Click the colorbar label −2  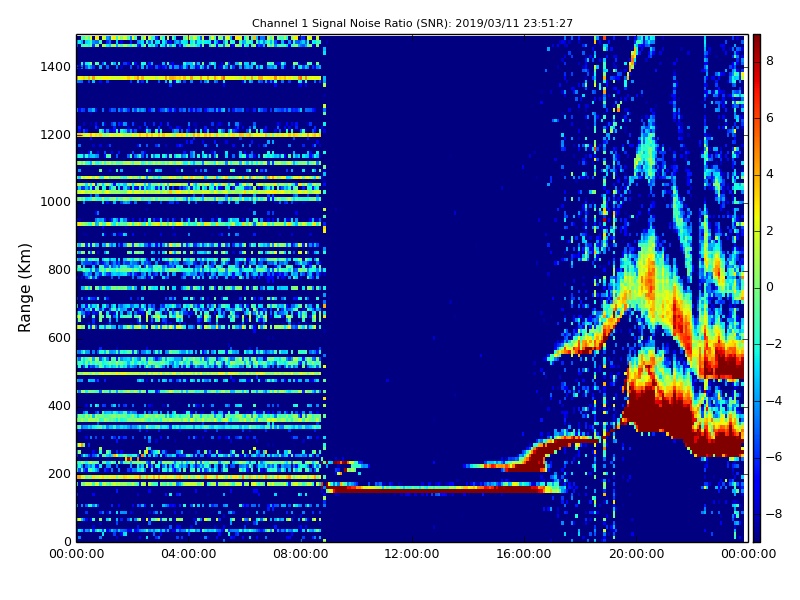773,344
